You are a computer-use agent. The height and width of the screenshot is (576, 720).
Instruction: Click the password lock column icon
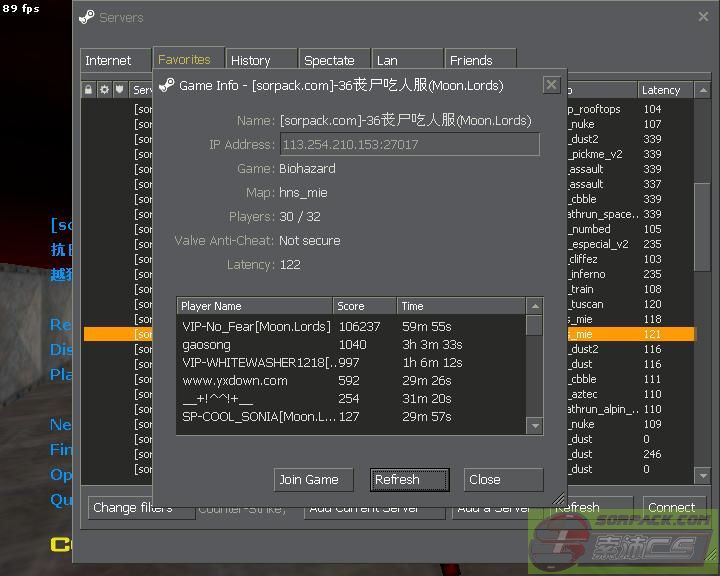89,90
